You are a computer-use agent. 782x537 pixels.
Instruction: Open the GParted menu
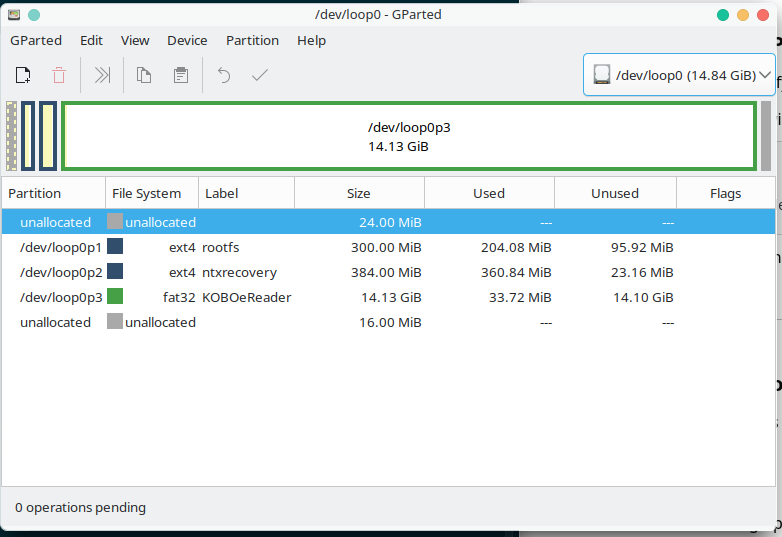[x=36, y=40]
